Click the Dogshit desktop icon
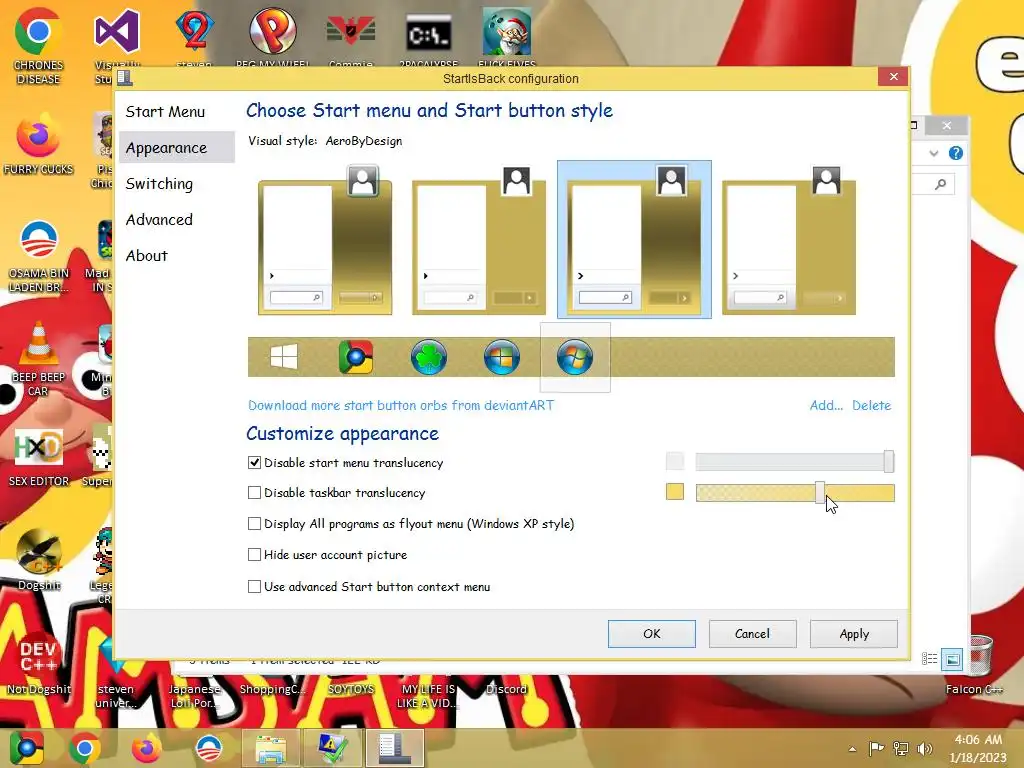The height and width of the screenshot is (768, 1024). click(x=38, y=559)
